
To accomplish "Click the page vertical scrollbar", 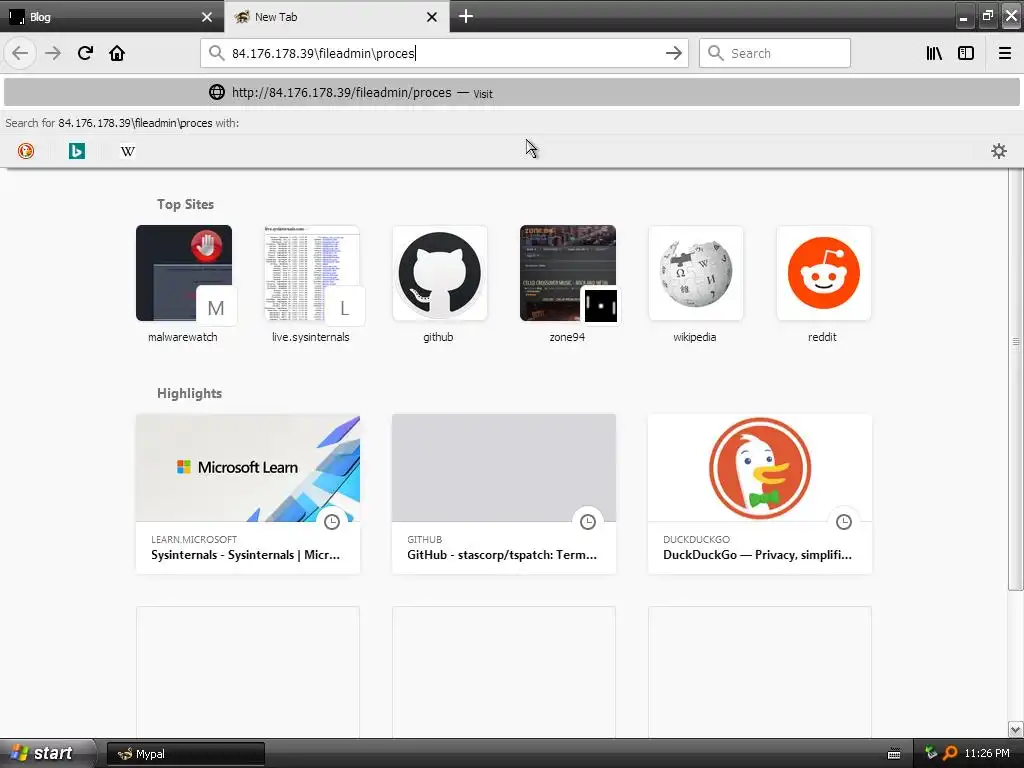I will [1016, 379].
